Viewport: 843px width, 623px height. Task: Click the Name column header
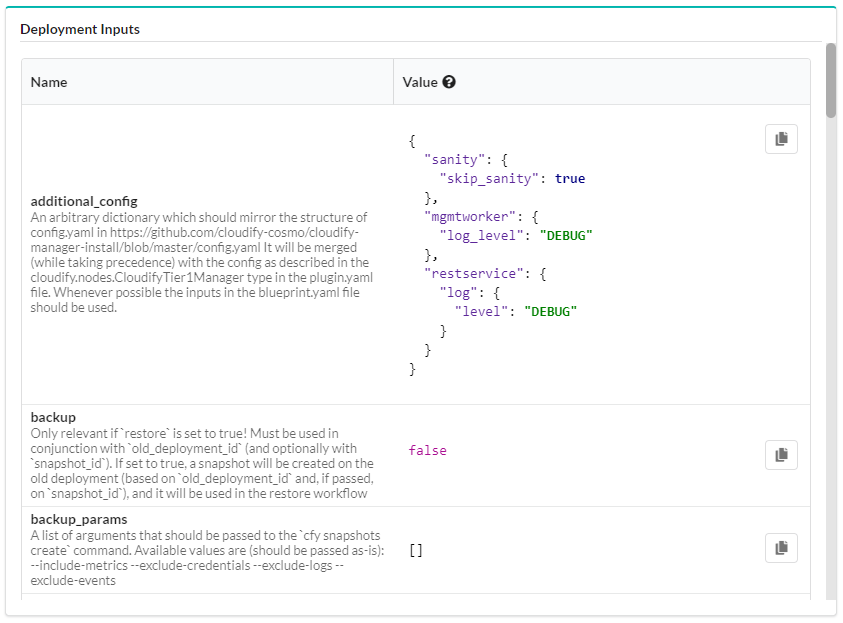click(x=208, y=82)
